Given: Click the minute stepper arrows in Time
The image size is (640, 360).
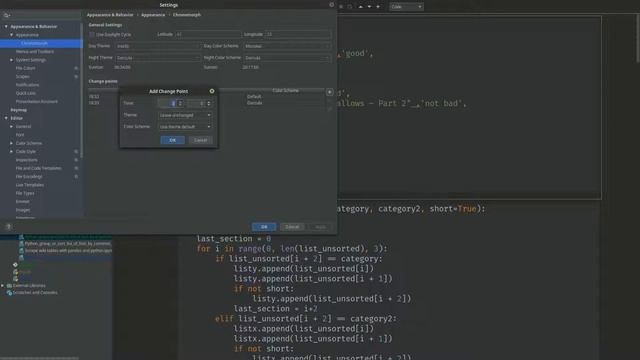Looking at the screenshot, I should coord(209,103).
